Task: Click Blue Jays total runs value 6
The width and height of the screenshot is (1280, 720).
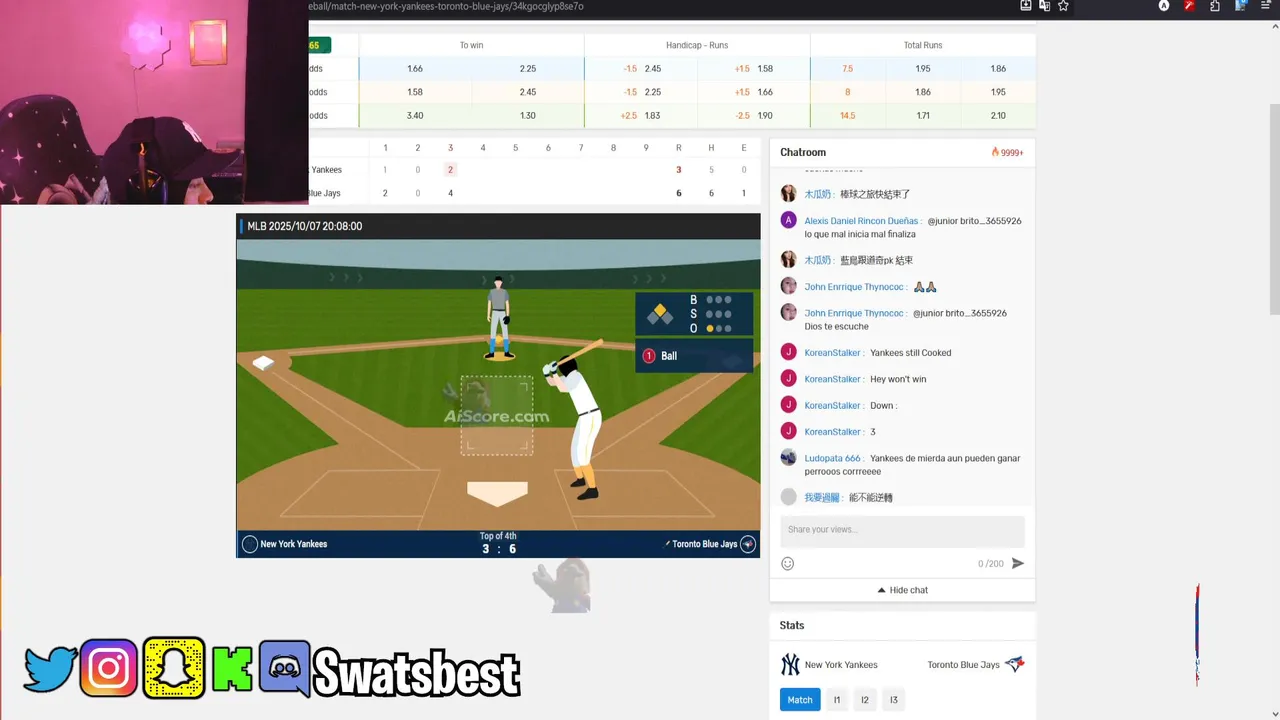Action: coord(679,193)
